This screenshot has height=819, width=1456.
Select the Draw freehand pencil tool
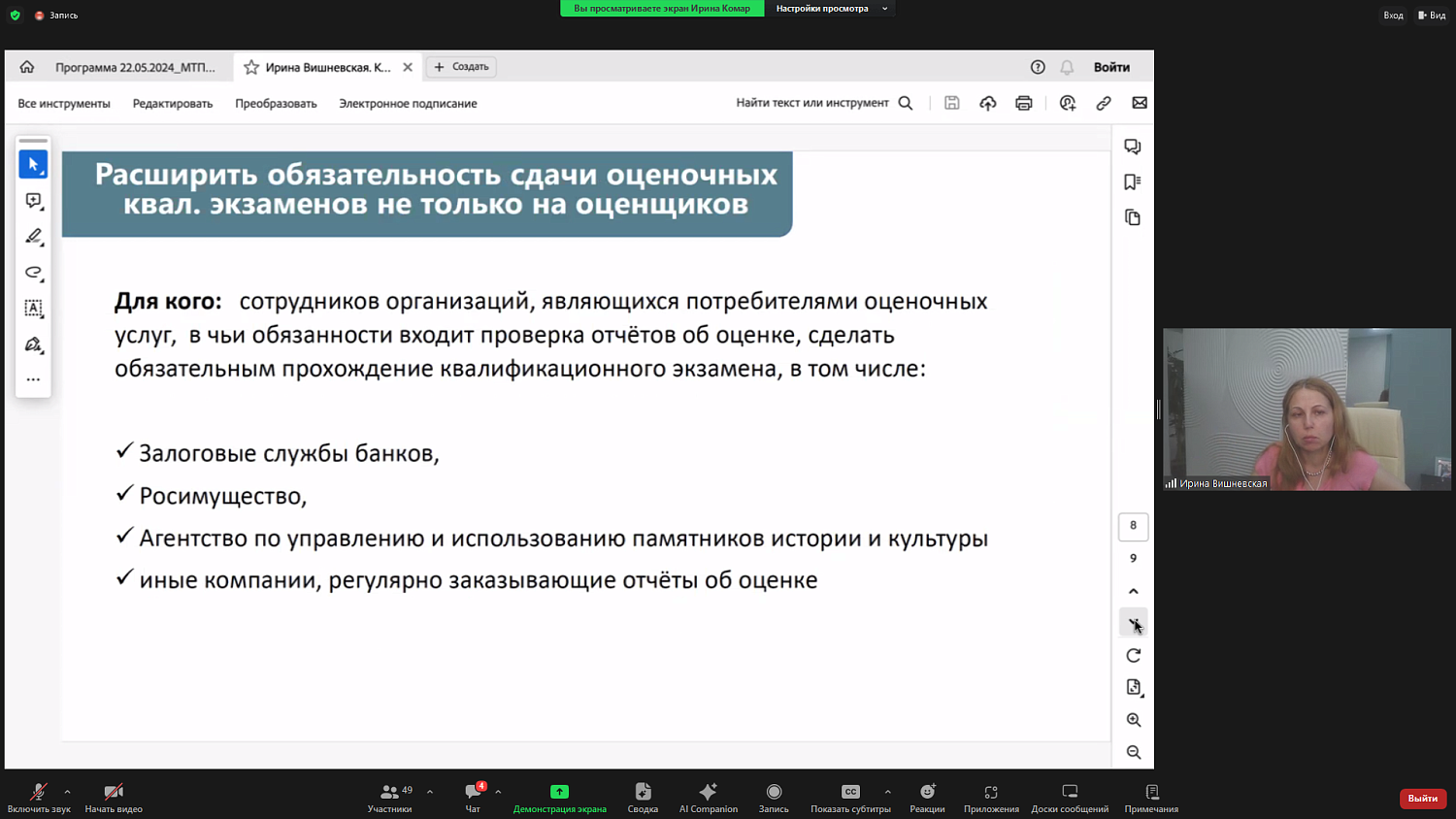[x=33, y=236]
